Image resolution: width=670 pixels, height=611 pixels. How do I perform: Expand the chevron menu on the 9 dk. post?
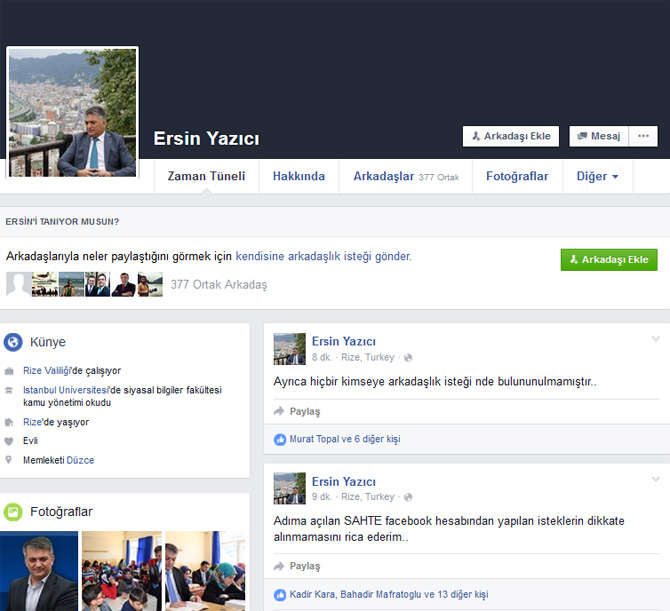click(655, 479)
